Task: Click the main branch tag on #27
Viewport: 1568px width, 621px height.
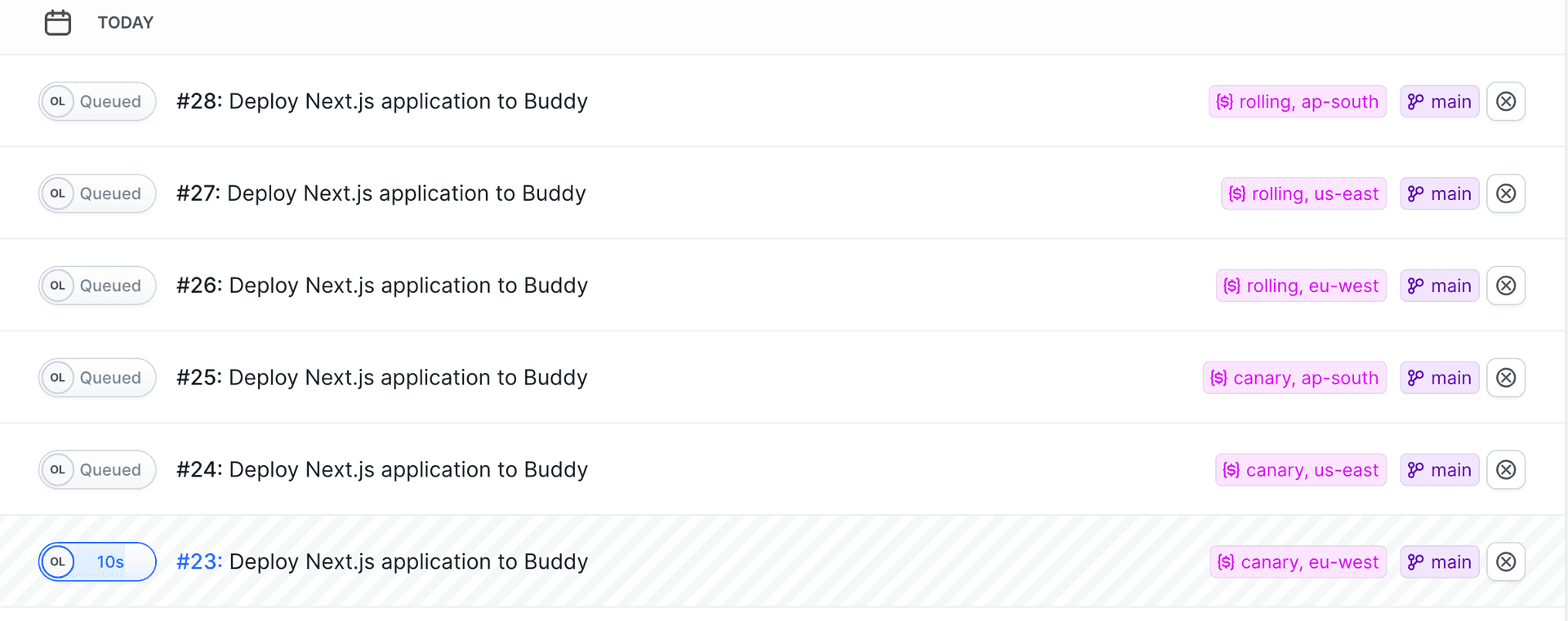Action: pyautogui.click(x=1439, y=194)
